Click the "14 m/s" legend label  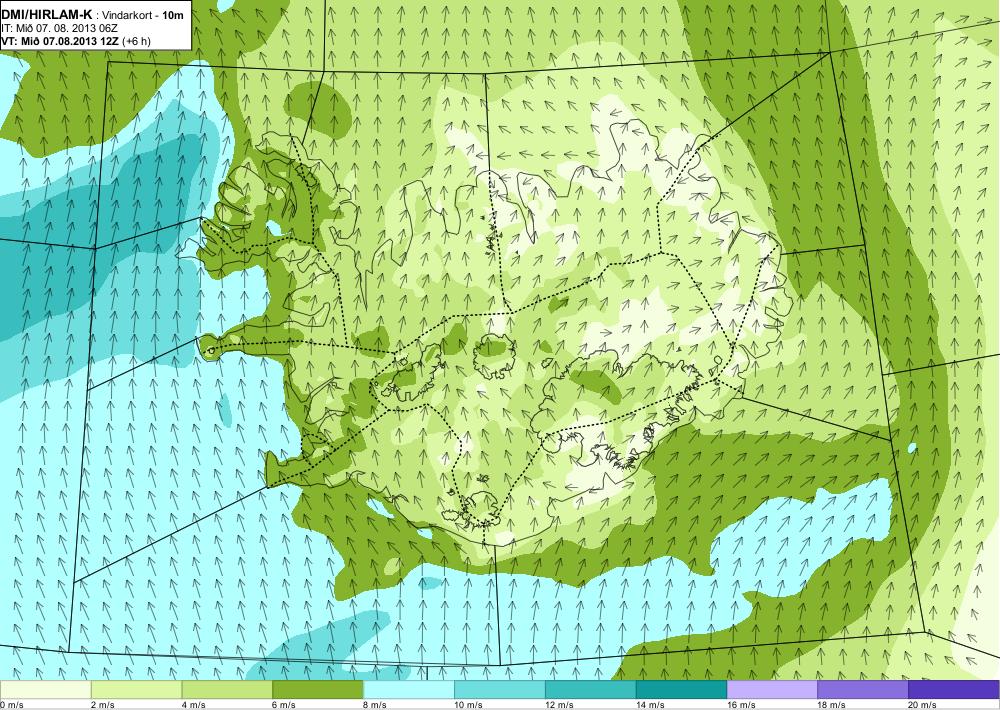tap(650, 705)
